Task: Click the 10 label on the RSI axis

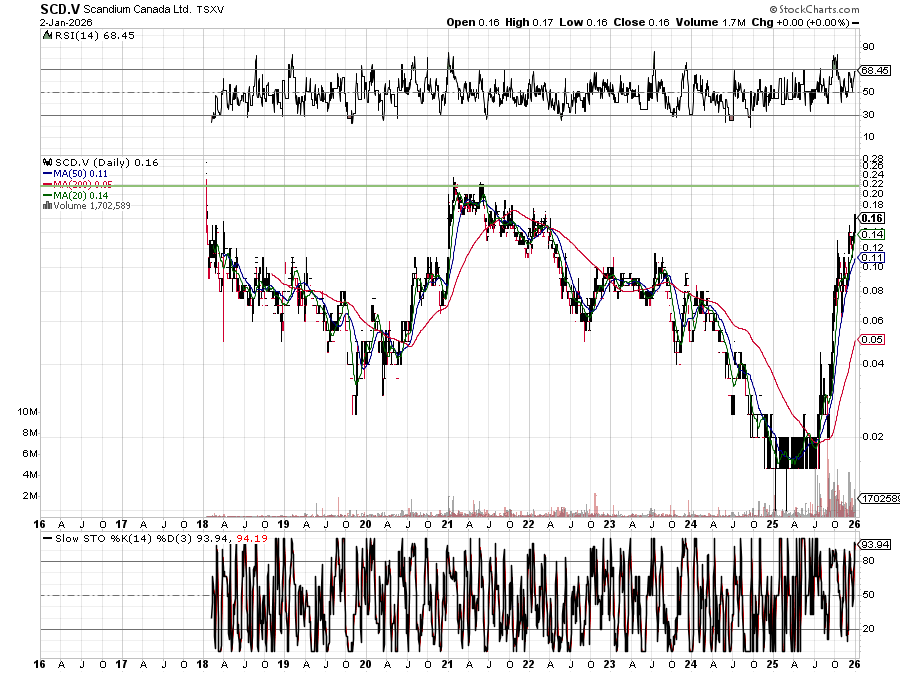Action: click(x=868, y=137)
